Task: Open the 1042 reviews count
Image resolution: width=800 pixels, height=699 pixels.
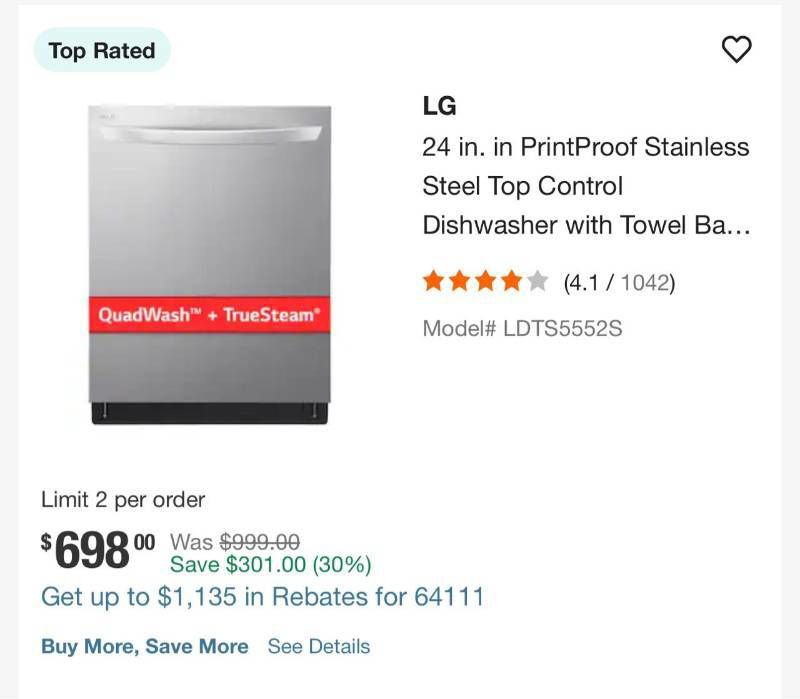Action: coord(646,283)
